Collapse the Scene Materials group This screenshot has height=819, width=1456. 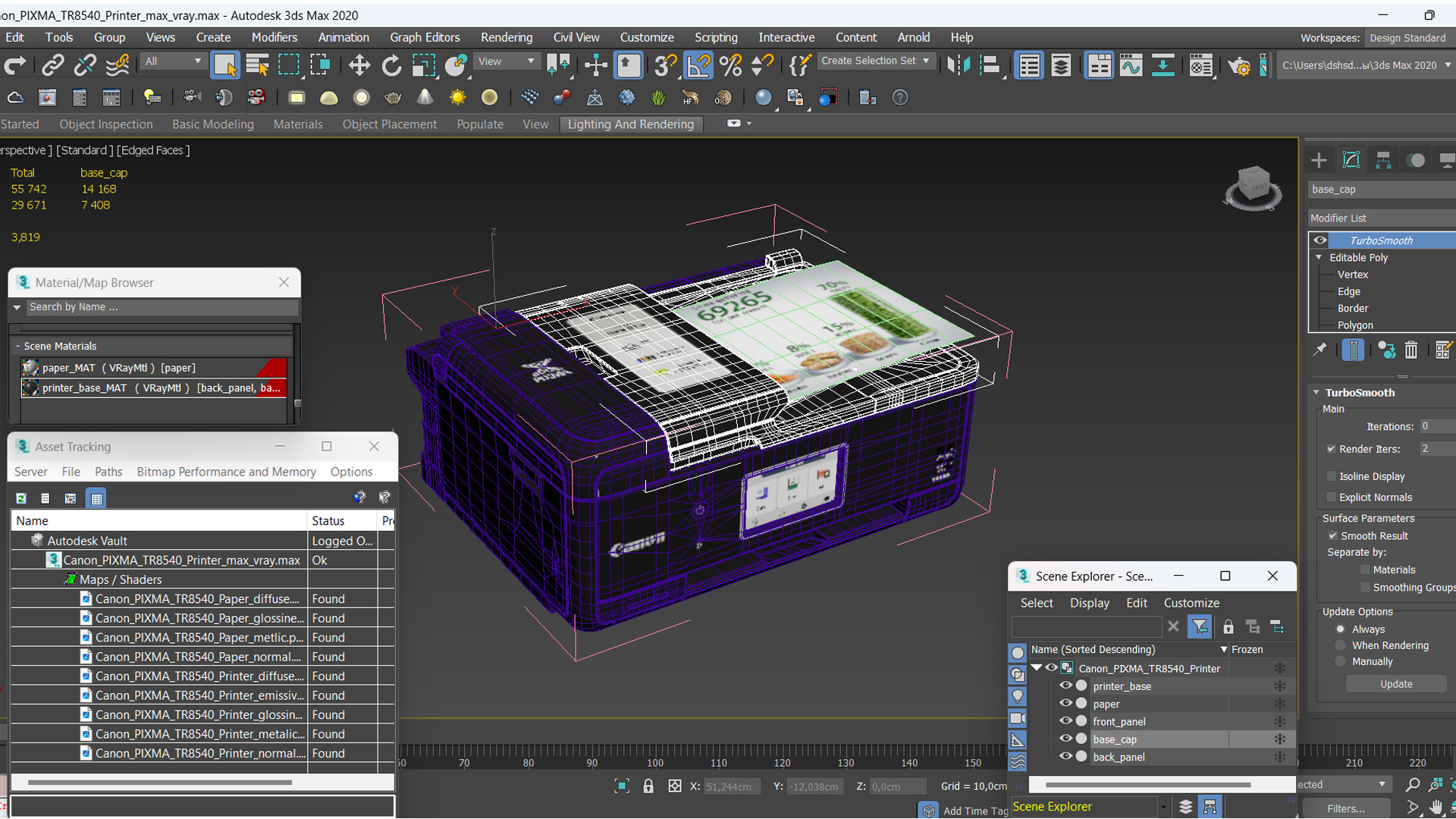[x=17, y=346]
